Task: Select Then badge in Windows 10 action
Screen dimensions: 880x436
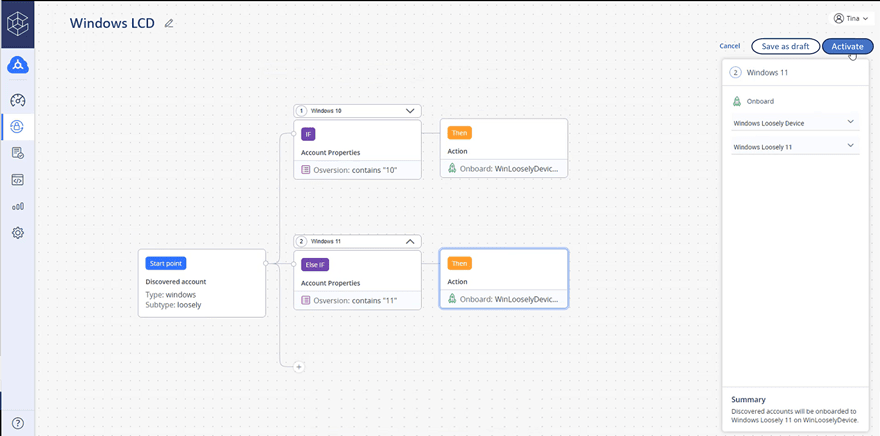Action: (459, 133)
